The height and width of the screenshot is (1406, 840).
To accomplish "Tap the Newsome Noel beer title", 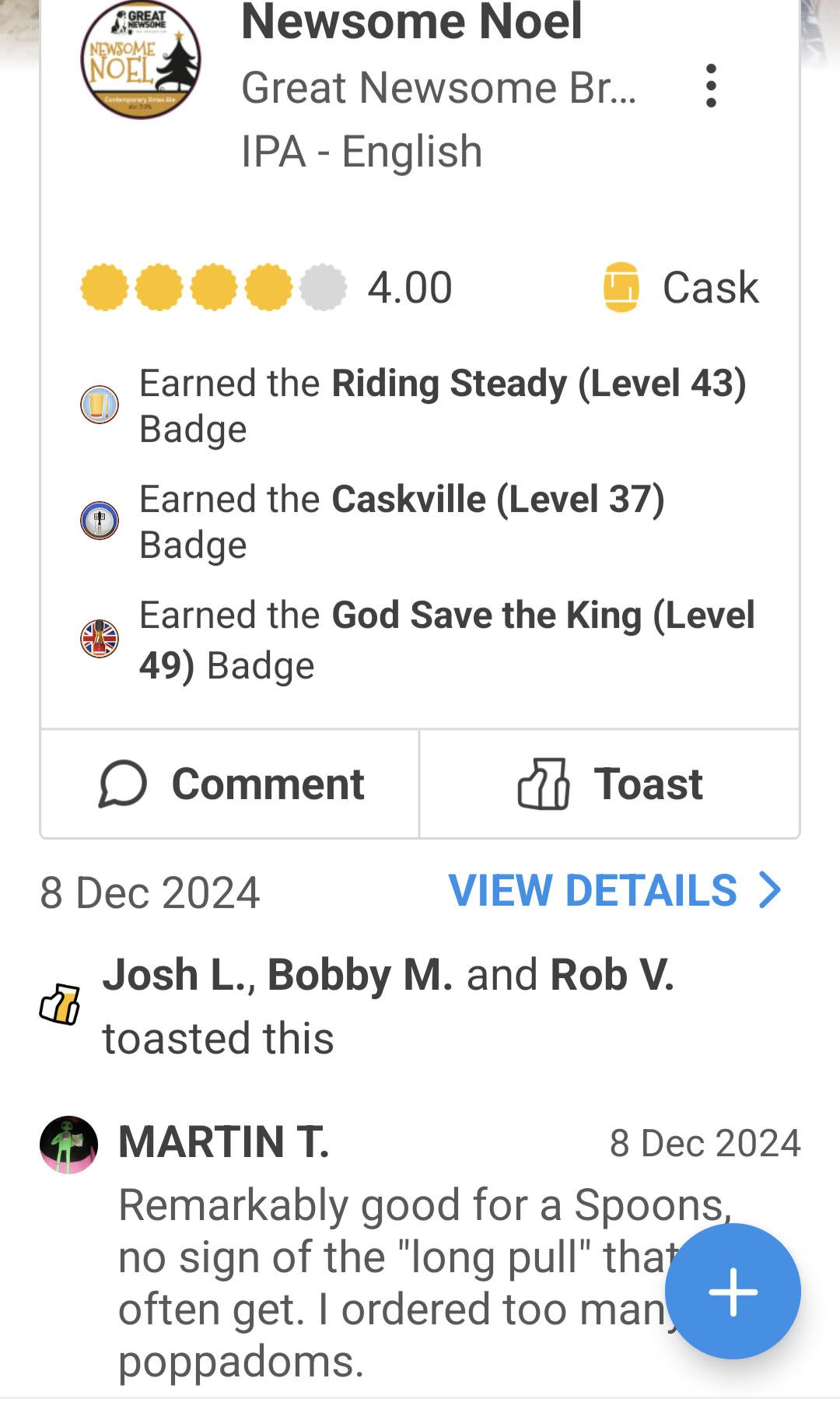I will pyautogui.click(x=411, y=22).
